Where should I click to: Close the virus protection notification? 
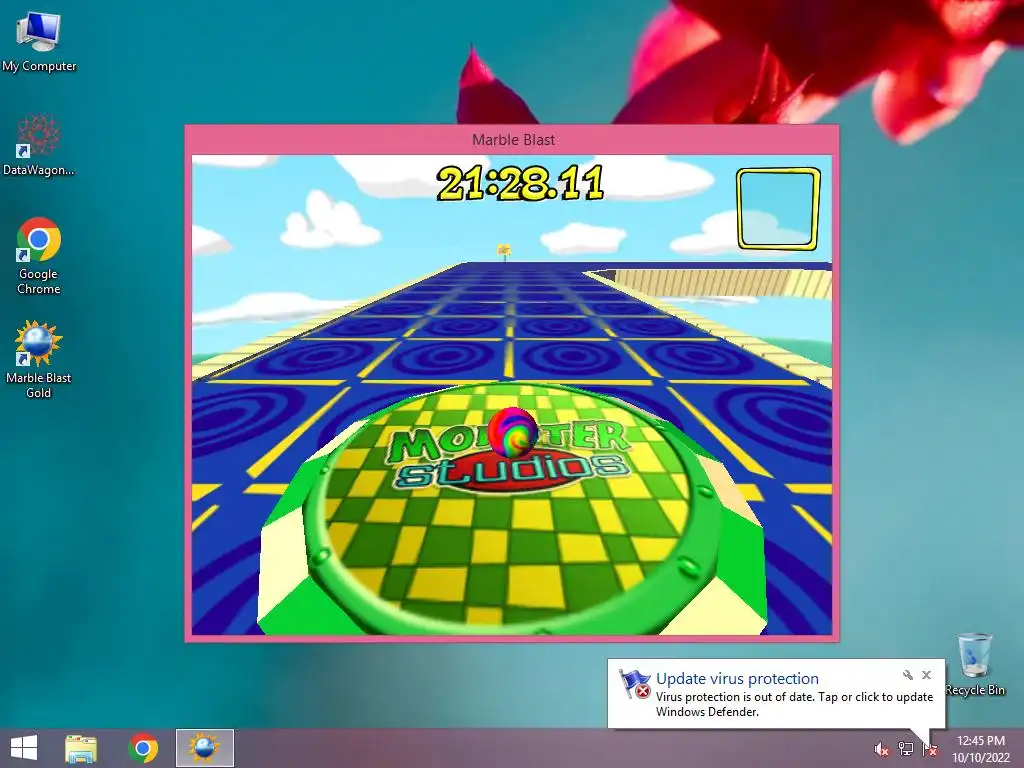927,675
